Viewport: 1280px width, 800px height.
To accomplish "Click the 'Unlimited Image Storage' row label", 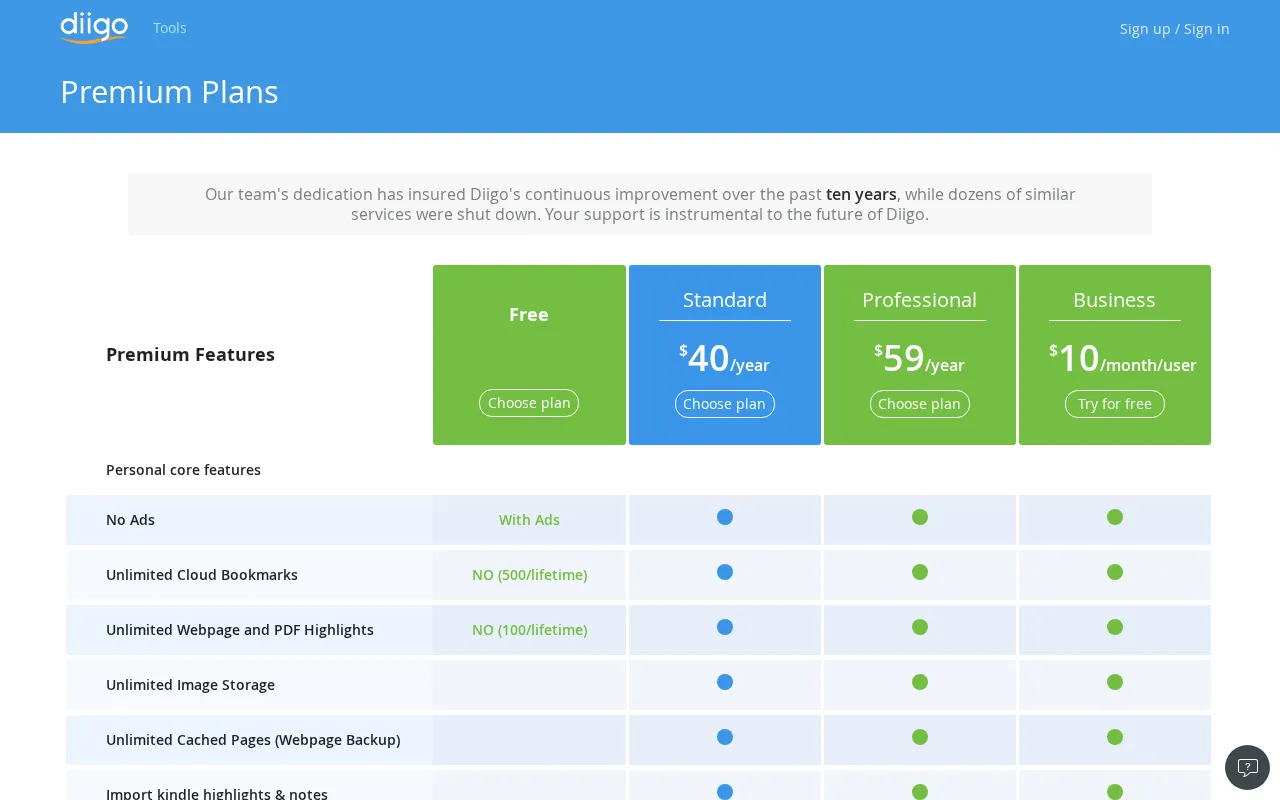I will [190, 685].
